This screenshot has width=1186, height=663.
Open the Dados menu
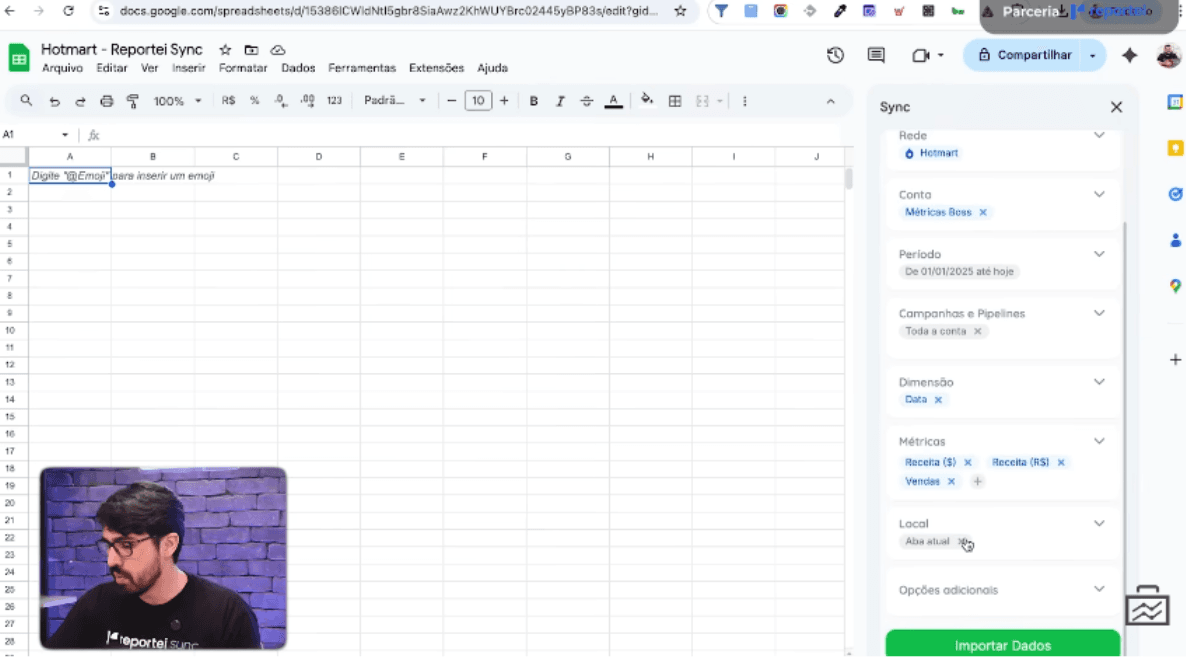[x=298, y=68]
